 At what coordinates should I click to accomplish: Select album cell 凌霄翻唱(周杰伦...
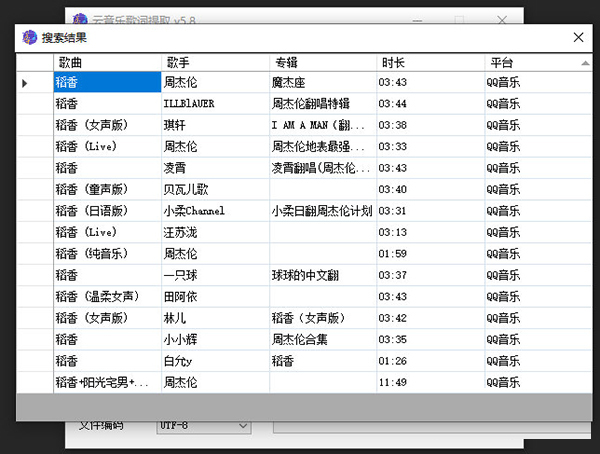(323, 168)
